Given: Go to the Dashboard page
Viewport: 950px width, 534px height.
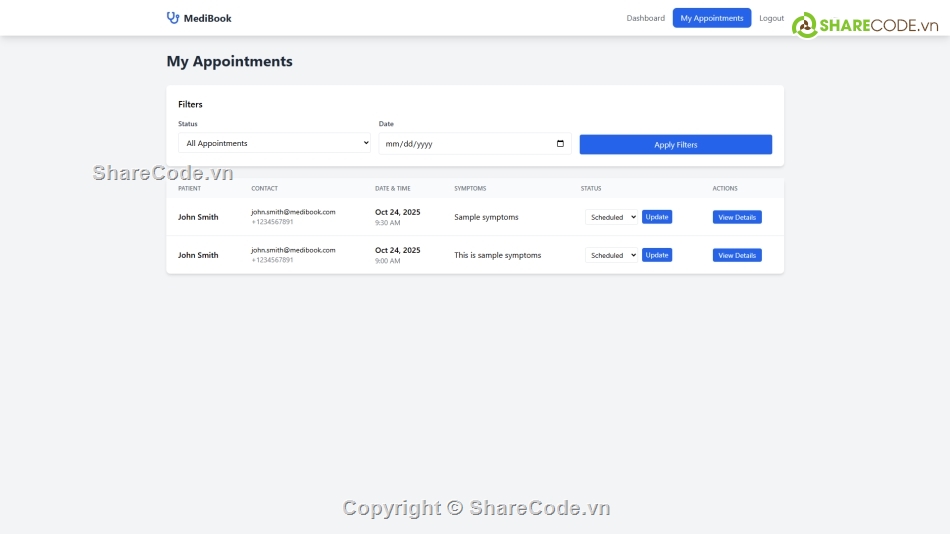Looking at the screenshot, I should (645, 18).
